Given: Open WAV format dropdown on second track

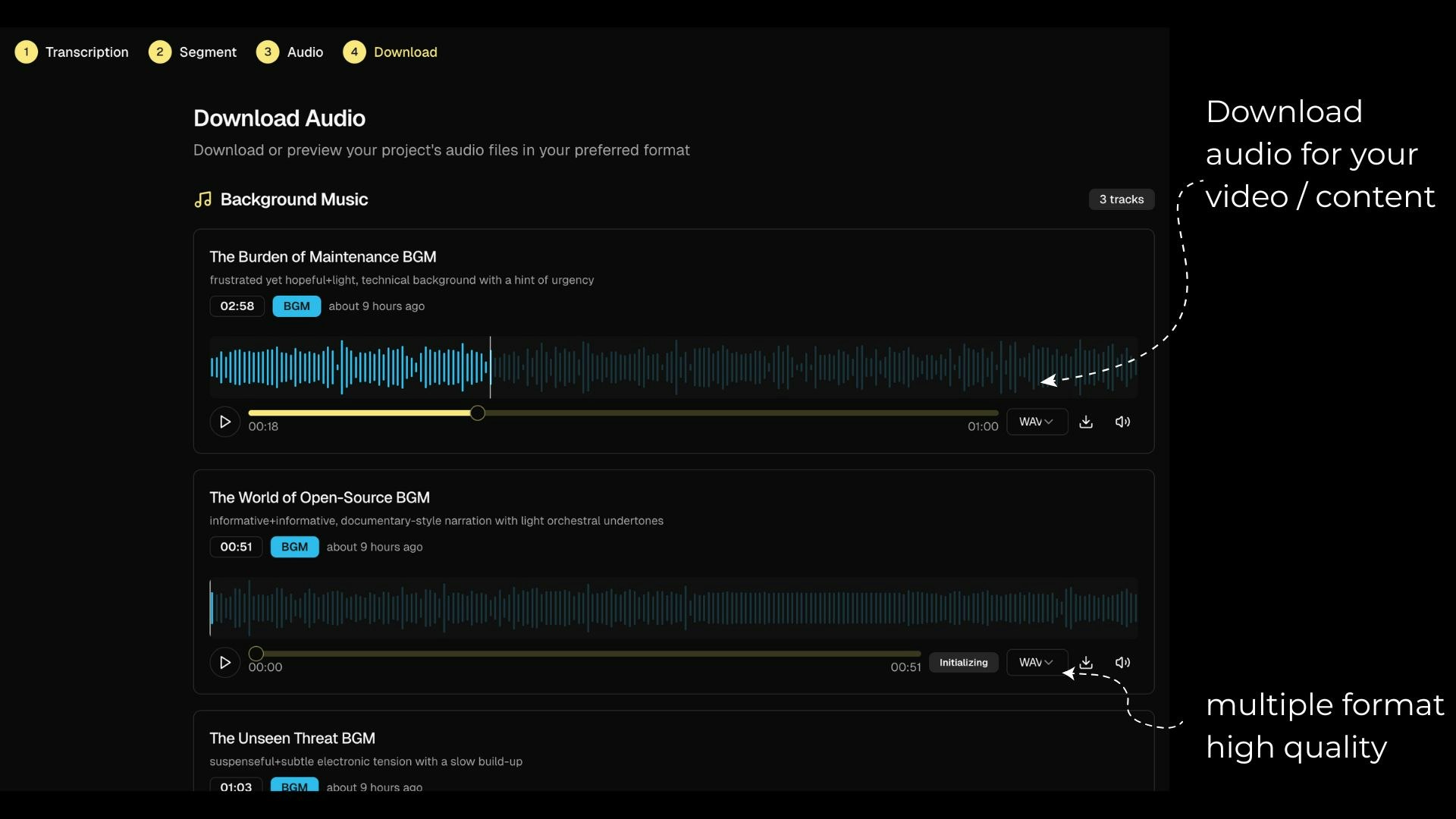Looking at the screenshot, I should [x=1037, y=663].
